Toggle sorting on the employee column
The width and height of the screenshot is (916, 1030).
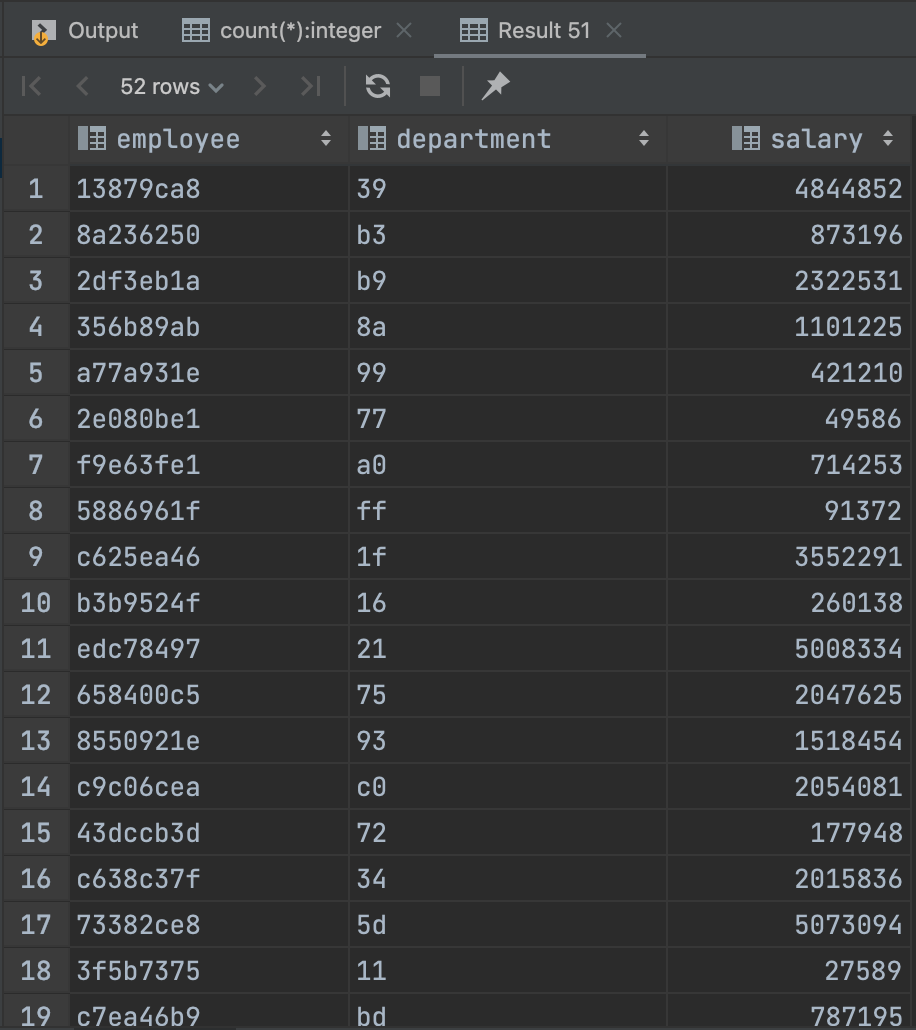[327, 139]
